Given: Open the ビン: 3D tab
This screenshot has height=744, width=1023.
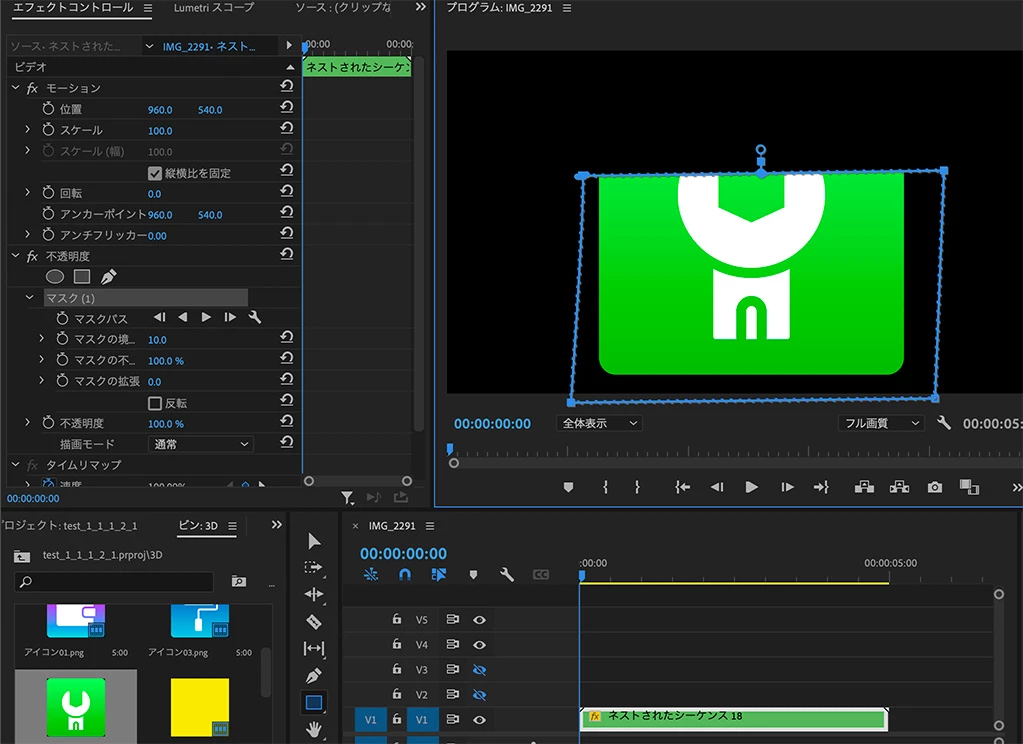Looking at the screenshot, I should 198,526.
